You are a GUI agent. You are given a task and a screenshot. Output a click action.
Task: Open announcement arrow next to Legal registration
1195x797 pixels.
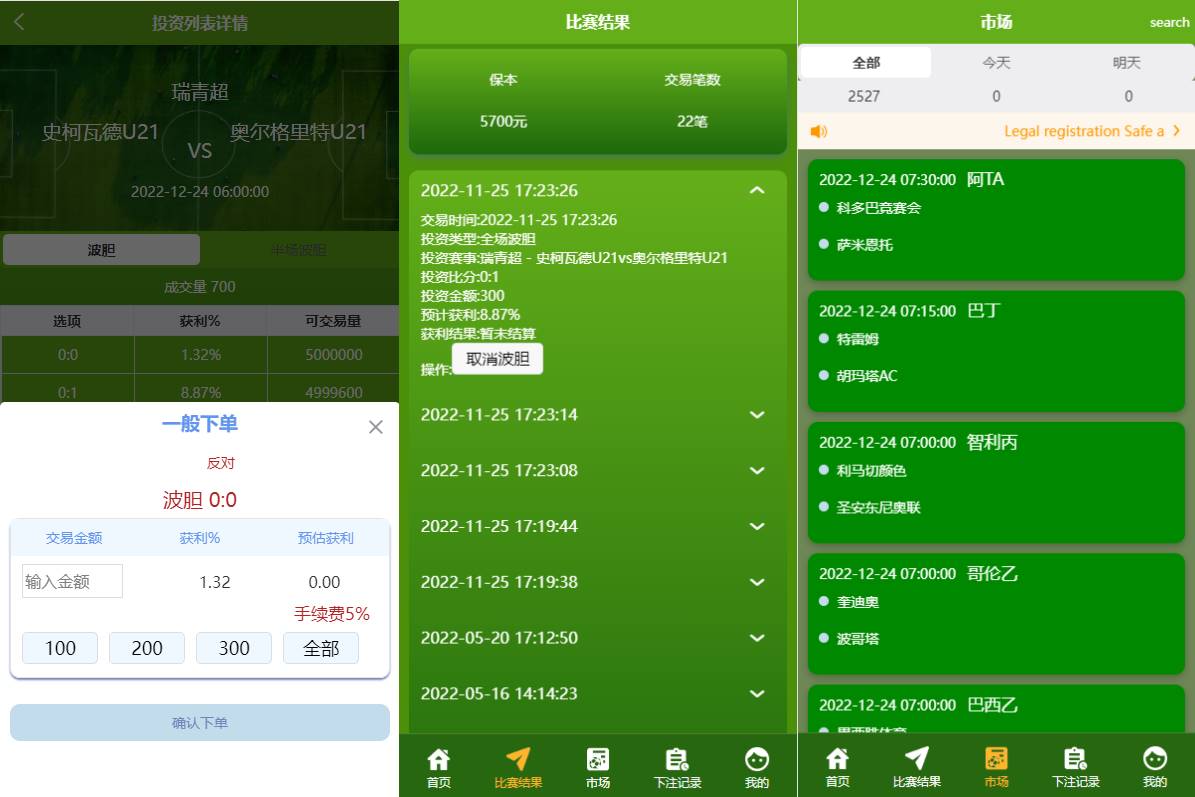[1177, 131]
